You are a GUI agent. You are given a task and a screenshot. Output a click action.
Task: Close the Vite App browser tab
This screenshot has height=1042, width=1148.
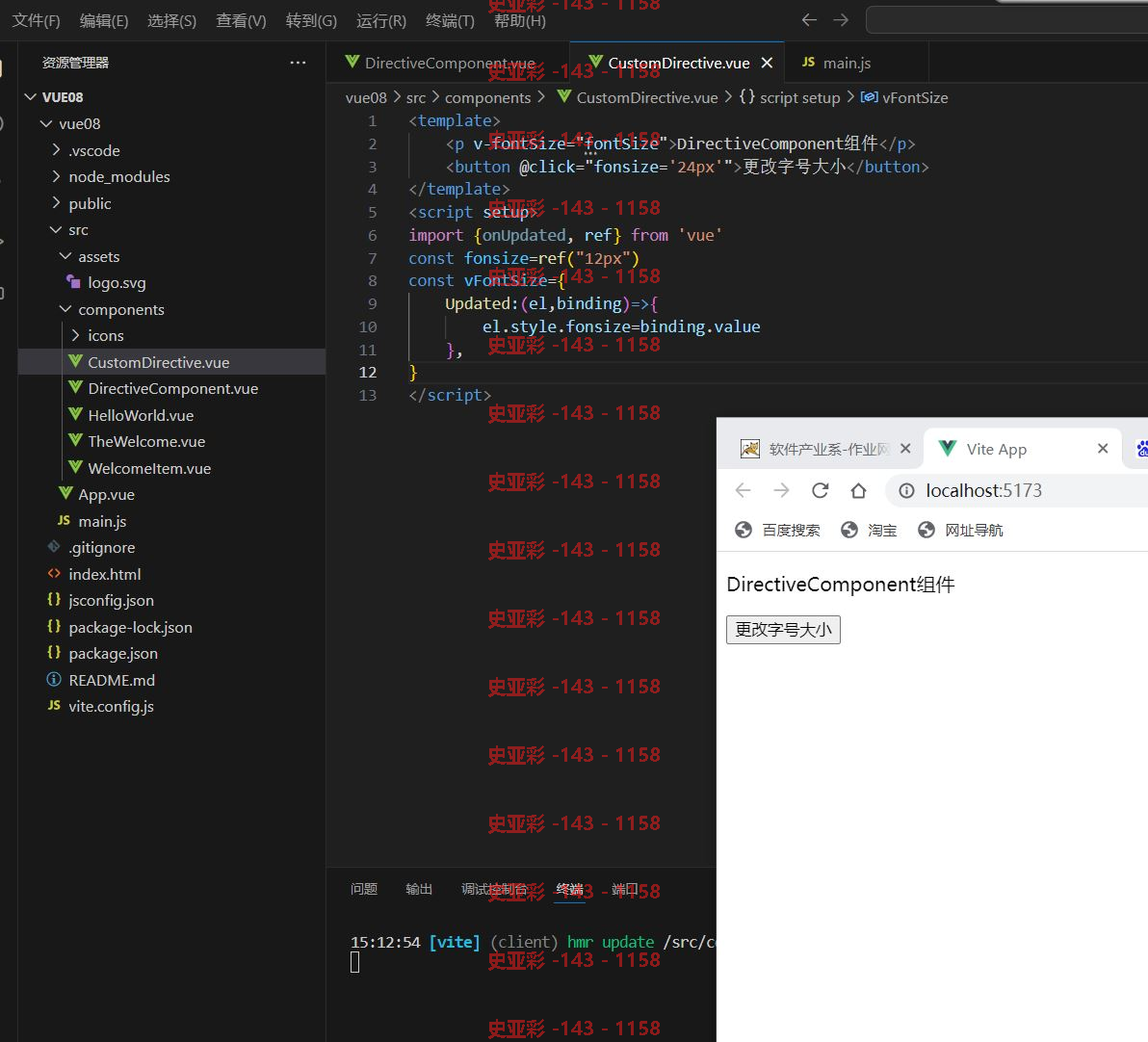point(1103,448)
